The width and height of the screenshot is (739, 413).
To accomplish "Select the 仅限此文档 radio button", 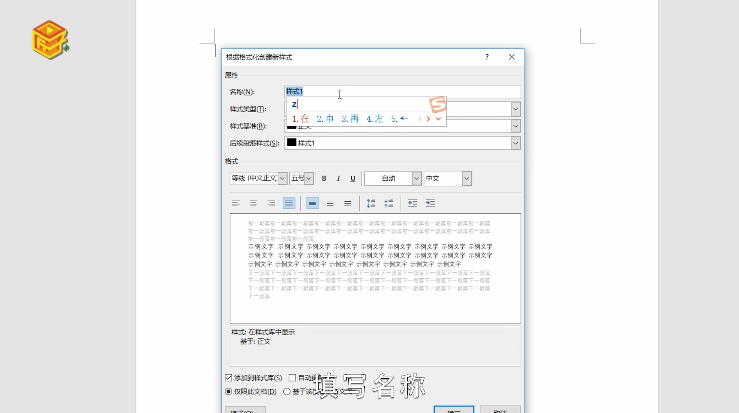I will click(x=229, y=391).
